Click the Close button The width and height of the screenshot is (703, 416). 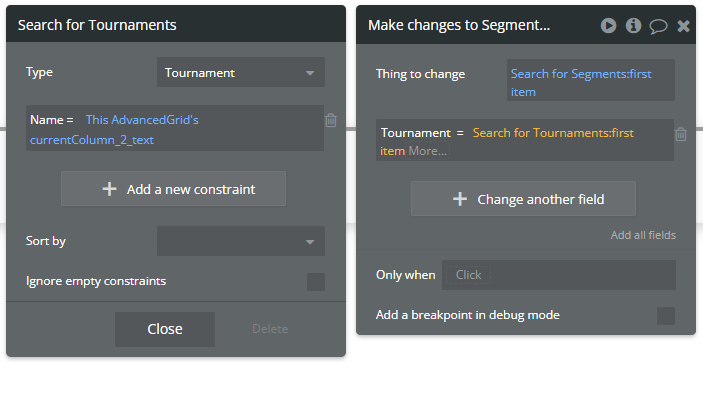point(165,329)
